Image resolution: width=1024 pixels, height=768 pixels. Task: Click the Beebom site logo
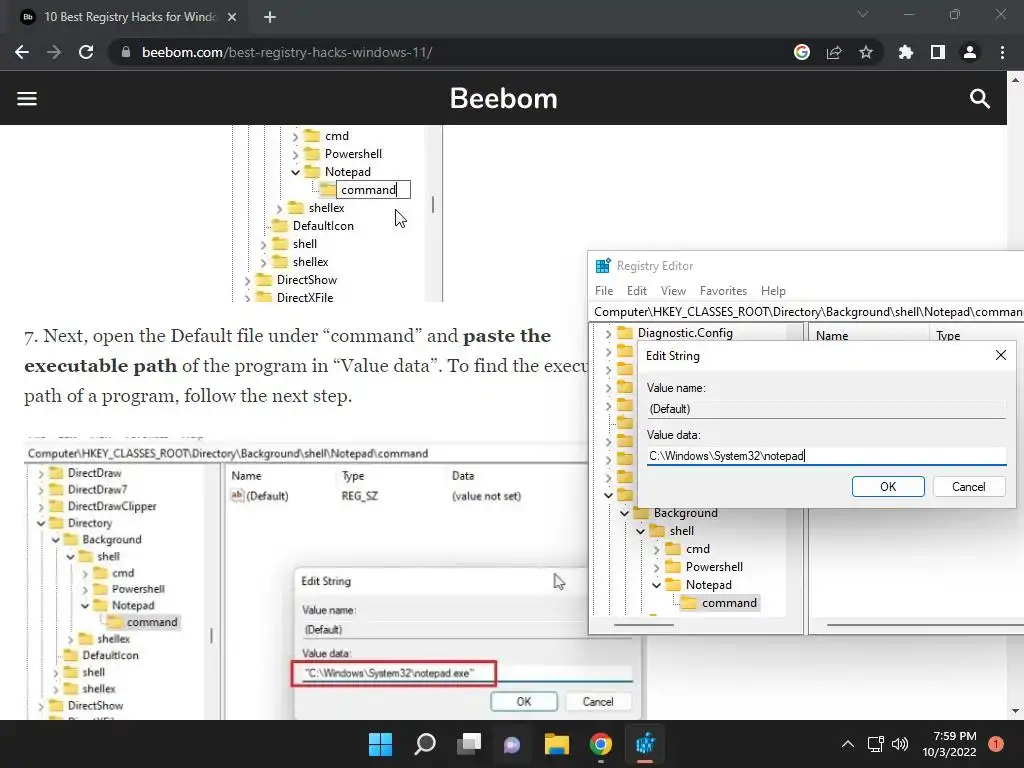pyautogui.click(x=504, y=99)
